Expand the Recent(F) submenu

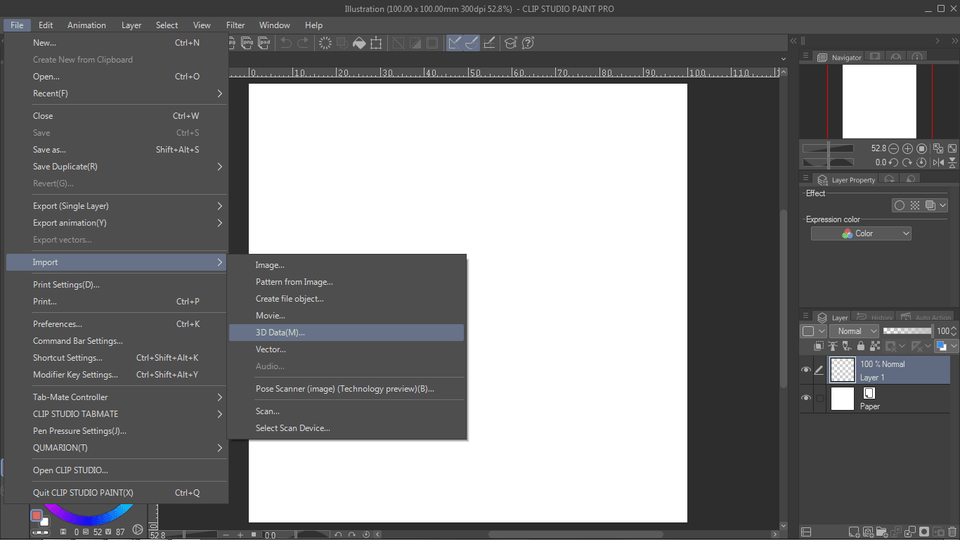117,94
